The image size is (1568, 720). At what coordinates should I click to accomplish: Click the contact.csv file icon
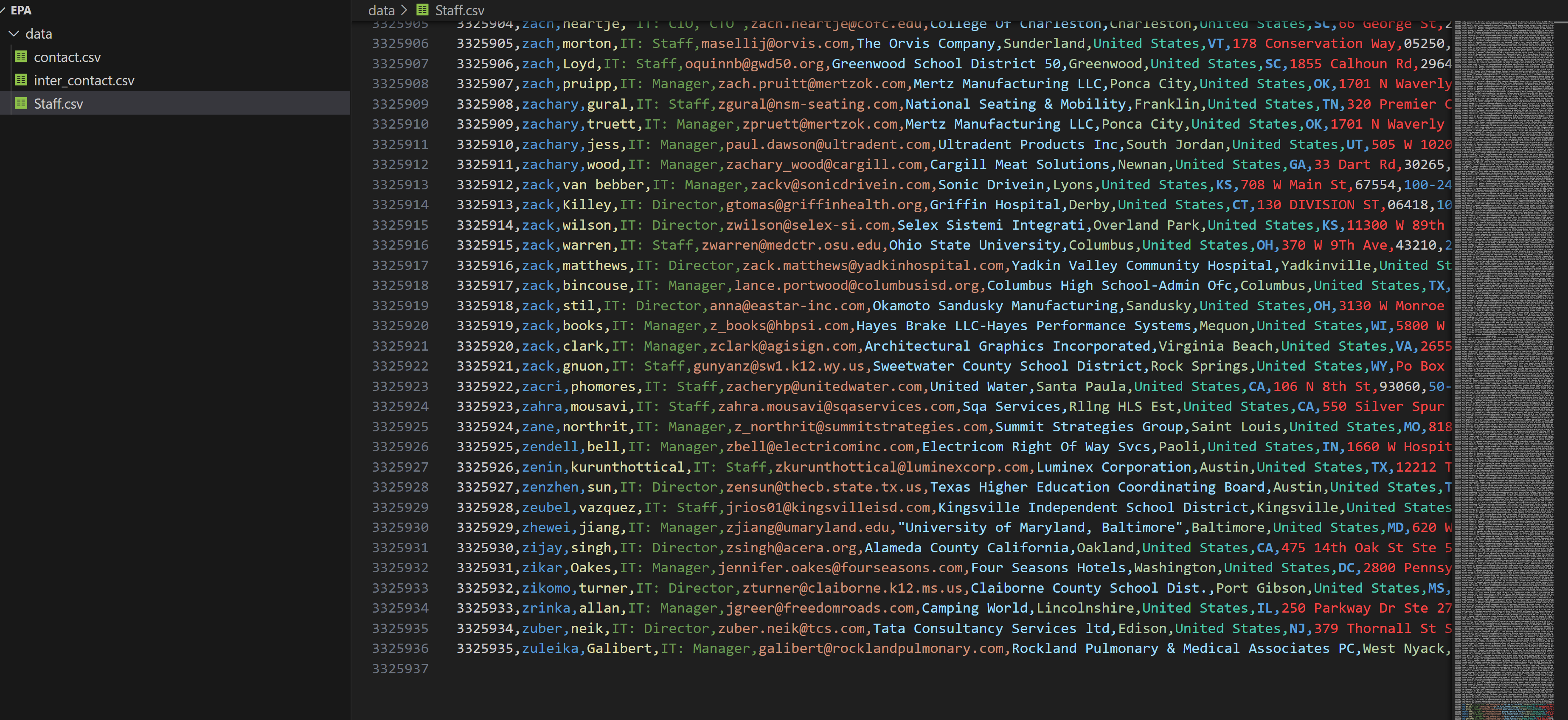(x=21, y=56)
